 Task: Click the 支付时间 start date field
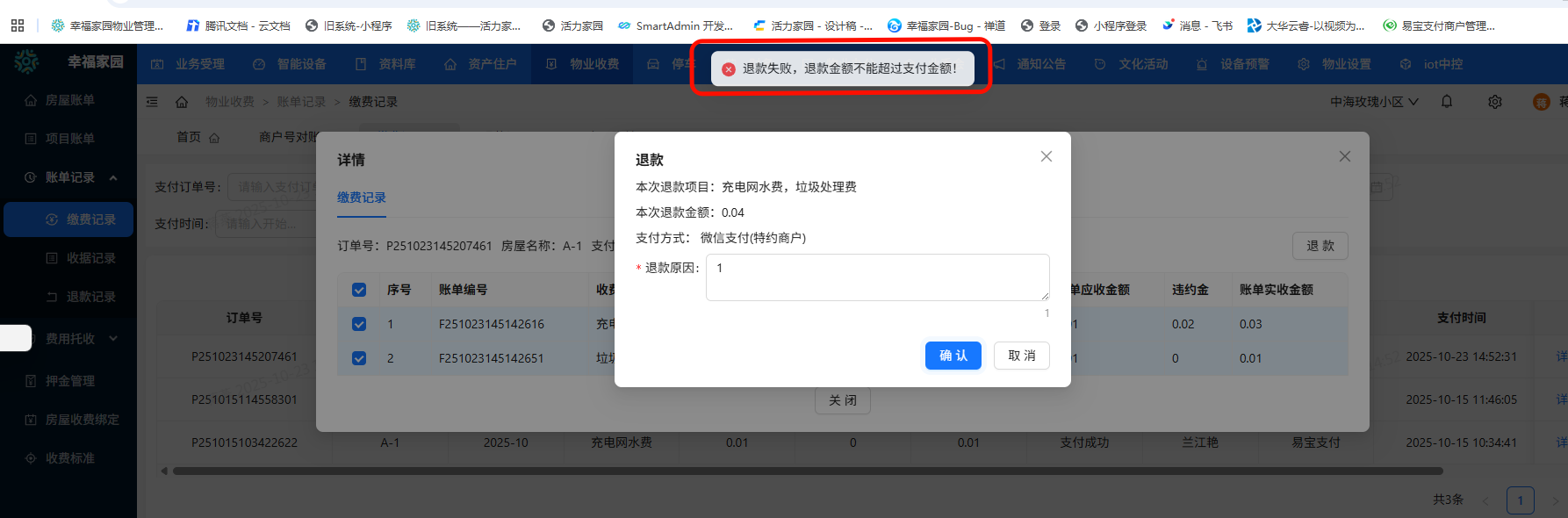[x=264, y=224]
